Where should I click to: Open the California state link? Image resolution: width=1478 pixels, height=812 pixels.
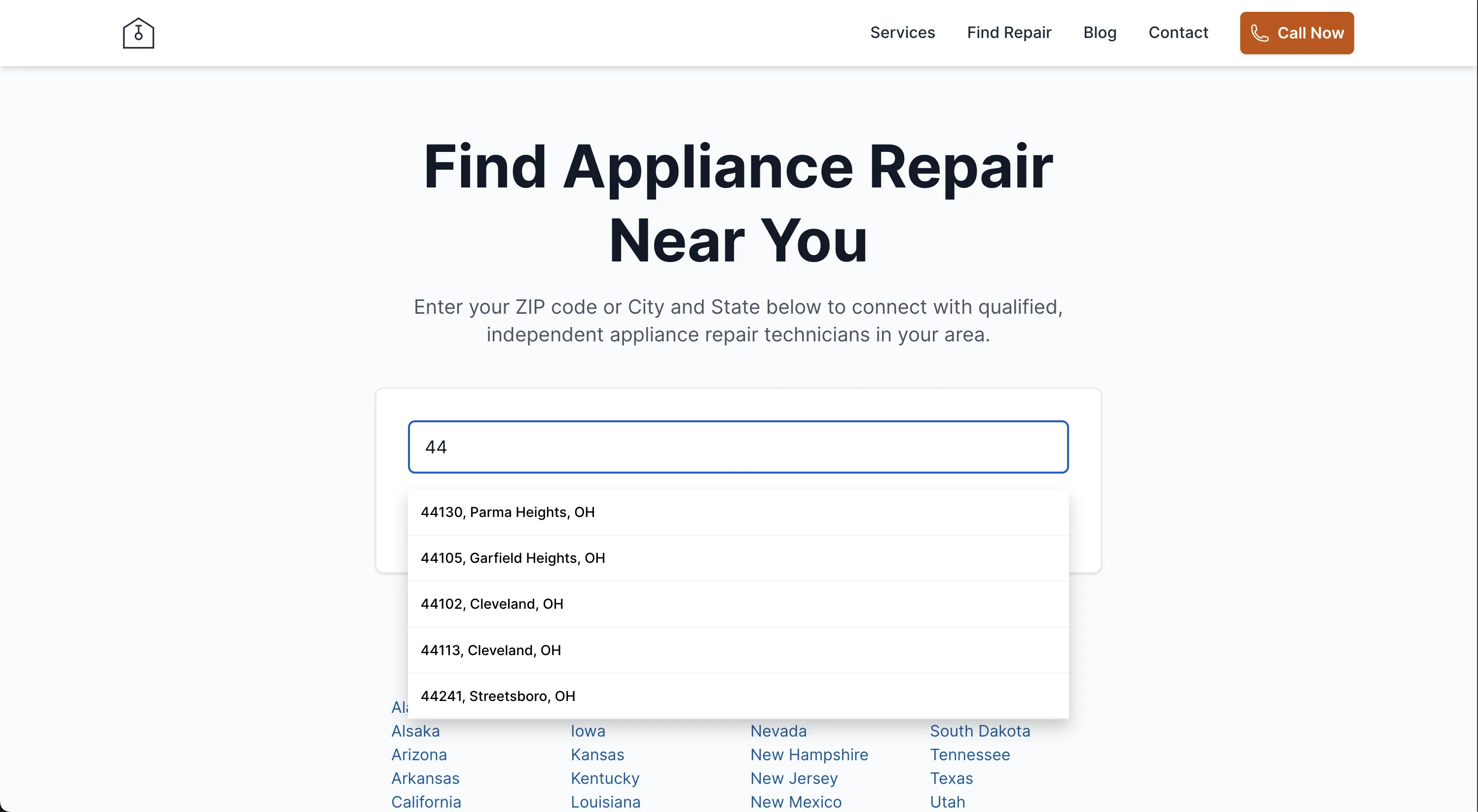tap(426, 802)
